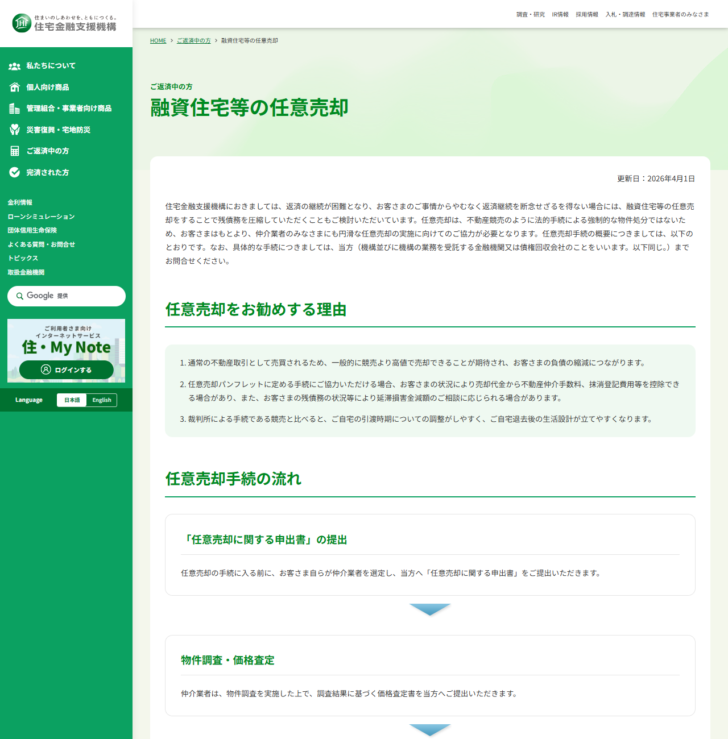Click 任意売却をお勧めする理由 heading

(256, 310)
